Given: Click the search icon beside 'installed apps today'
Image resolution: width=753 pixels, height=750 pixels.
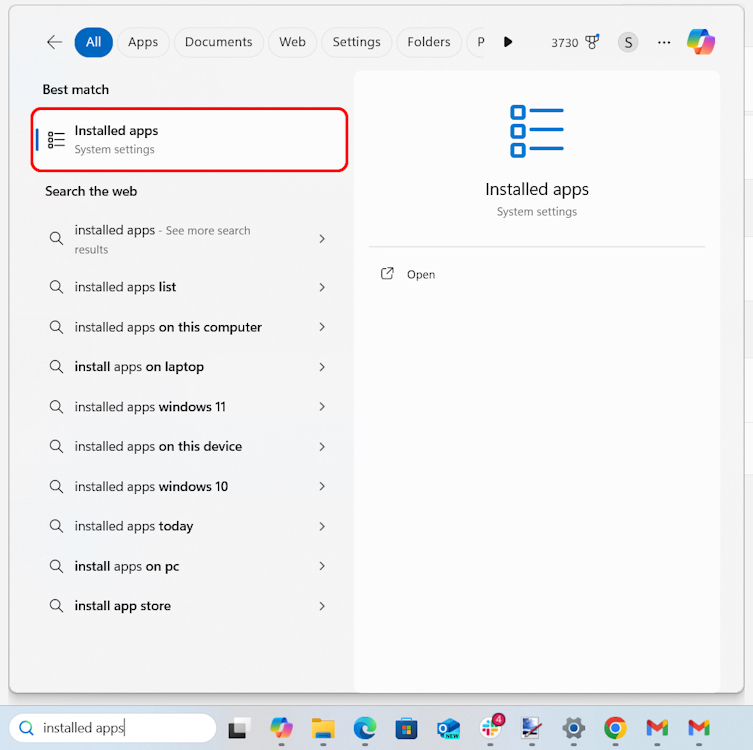Looking at the screenshot, I should (56, 526).
